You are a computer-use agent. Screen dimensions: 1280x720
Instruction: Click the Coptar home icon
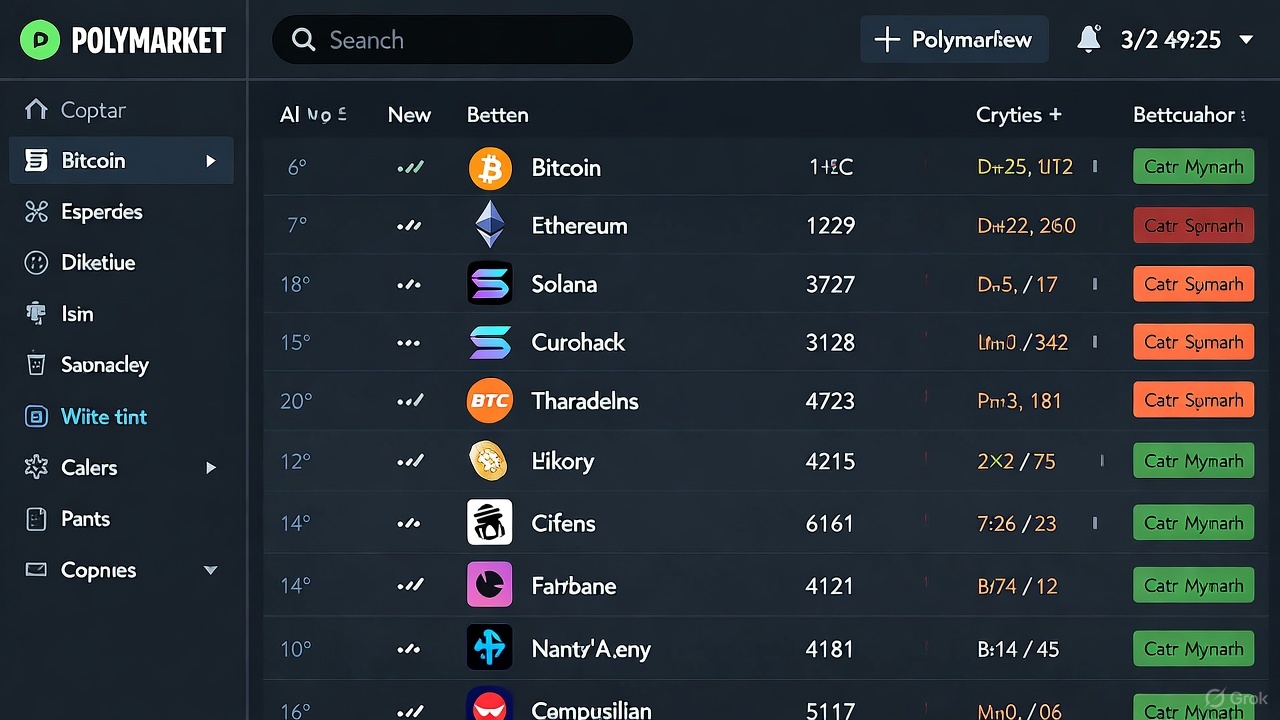click(37, 110)
